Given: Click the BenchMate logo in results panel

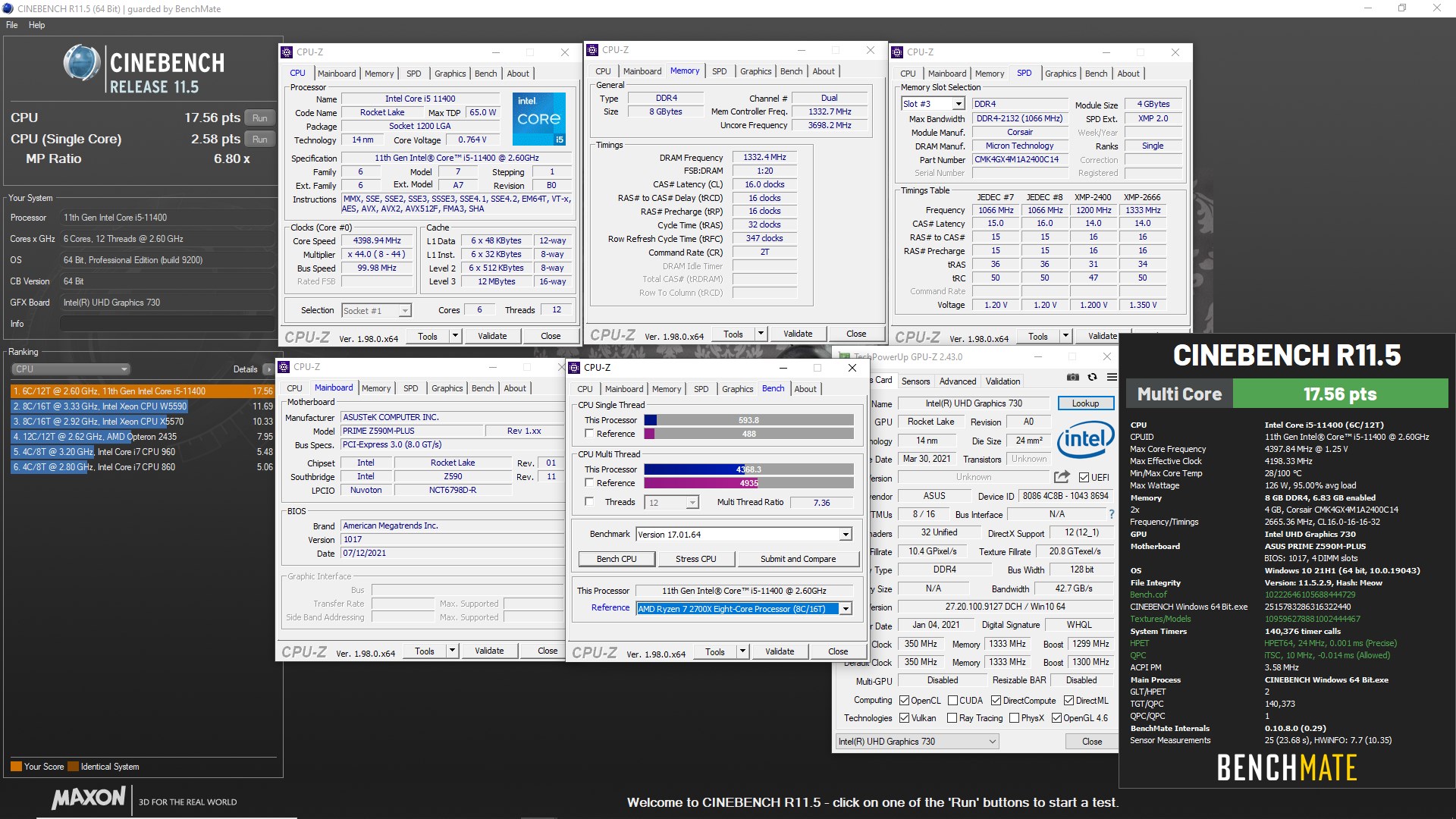Looking at the screenshot, I should tap(1287, 768).
